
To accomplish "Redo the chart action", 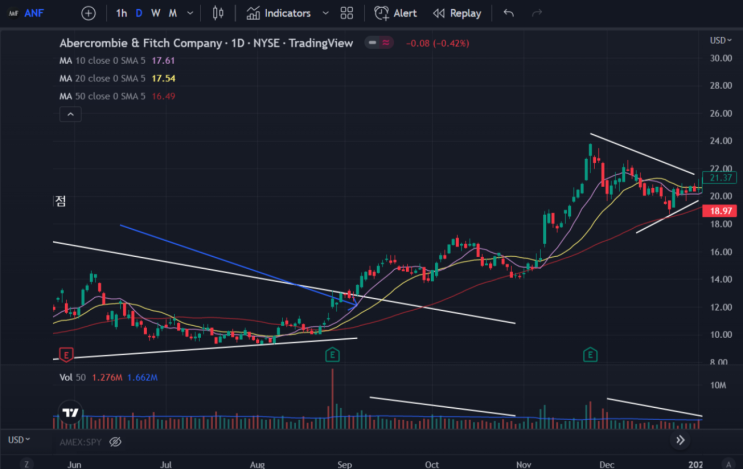I will pos(537,13).
